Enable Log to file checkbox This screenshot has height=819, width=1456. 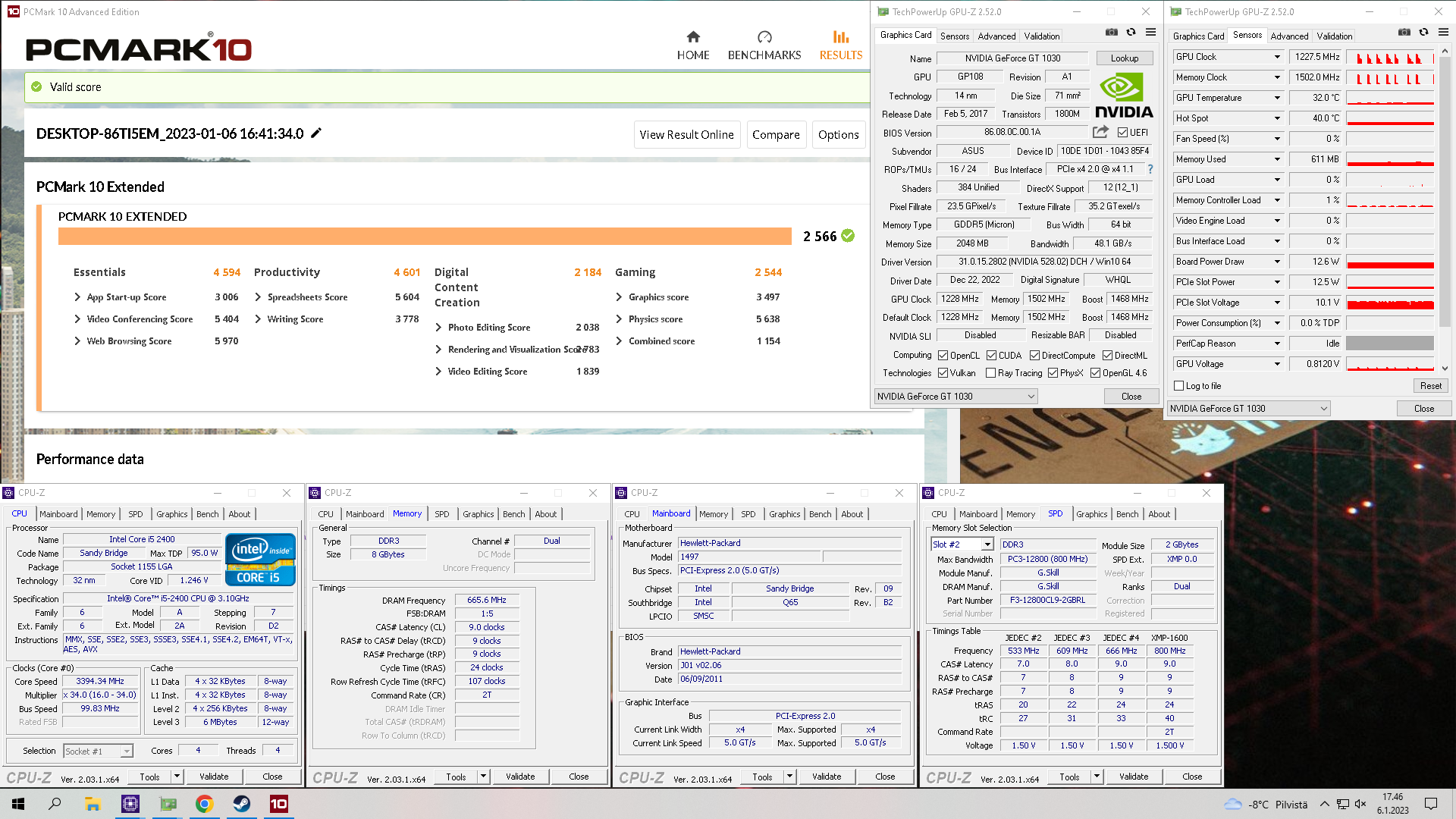(x=1179, y=386)
